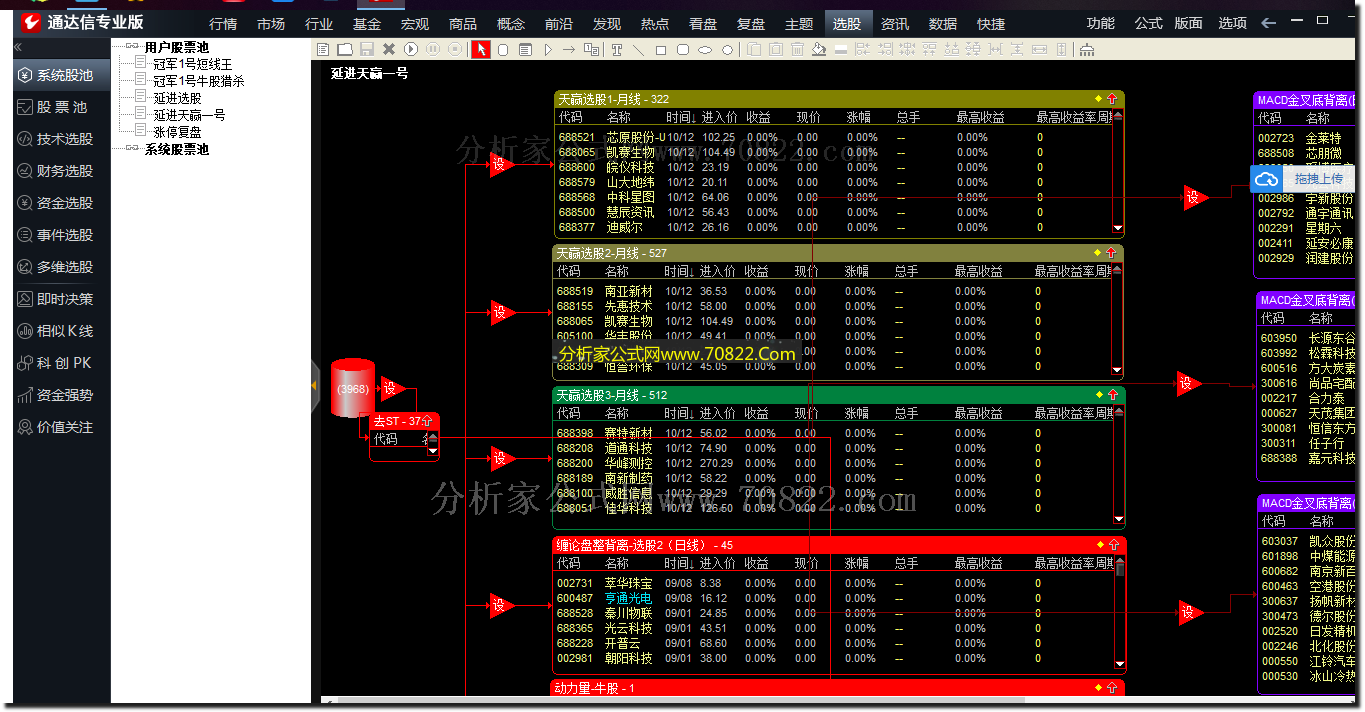Select 资金强势 in the left sidebar
Screen dimensions: 1365x712
point(62,395)
